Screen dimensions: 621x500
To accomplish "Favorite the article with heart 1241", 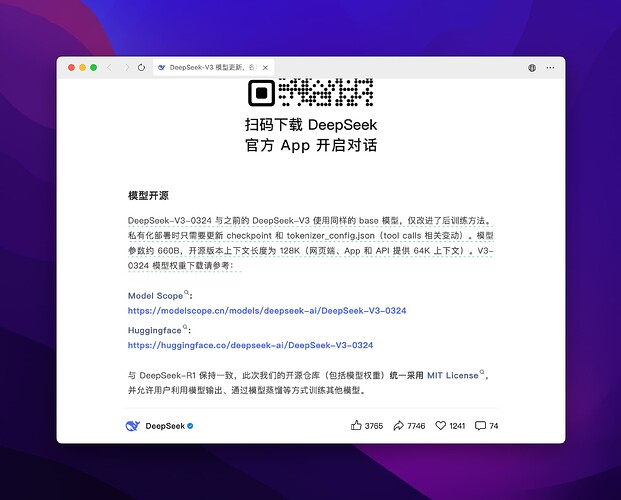I will click(450, 426).
